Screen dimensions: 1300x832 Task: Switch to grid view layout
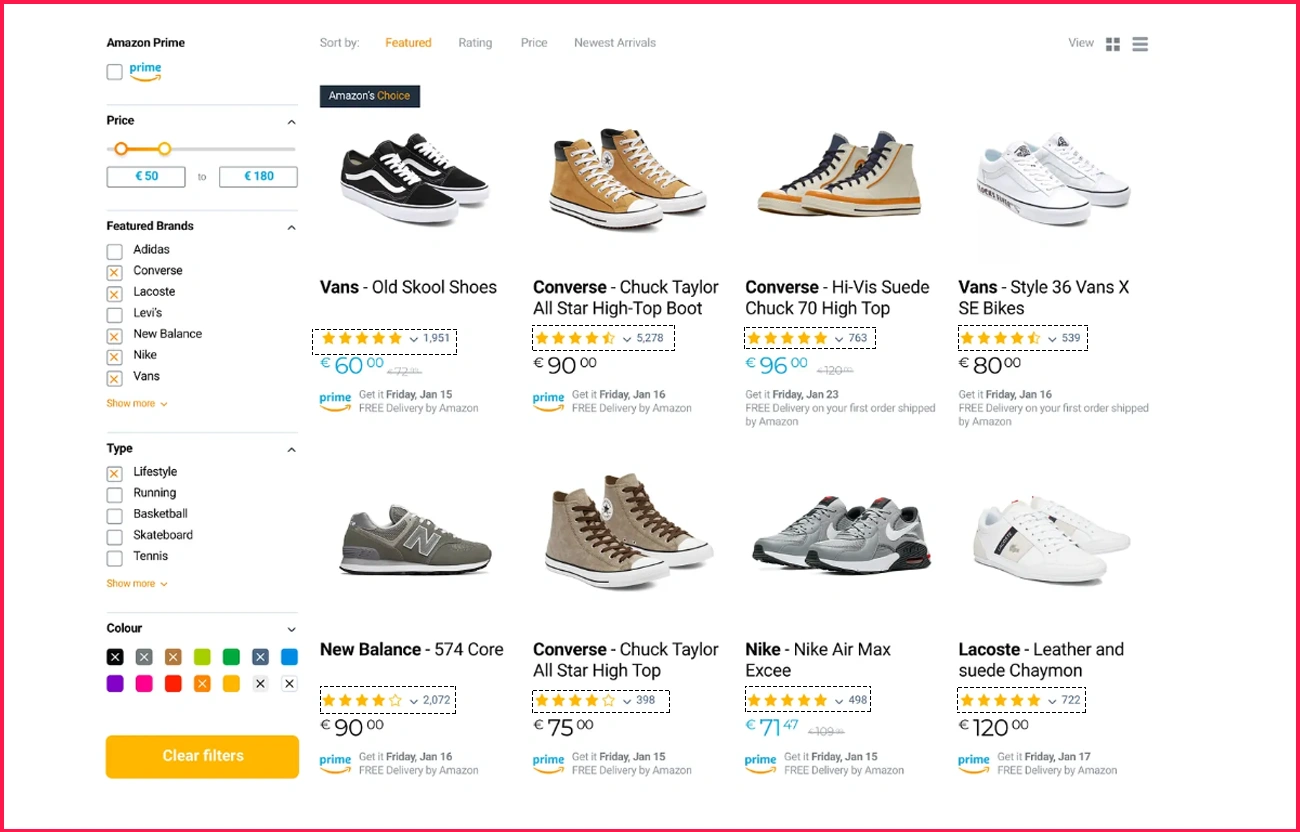point(1112,44)
